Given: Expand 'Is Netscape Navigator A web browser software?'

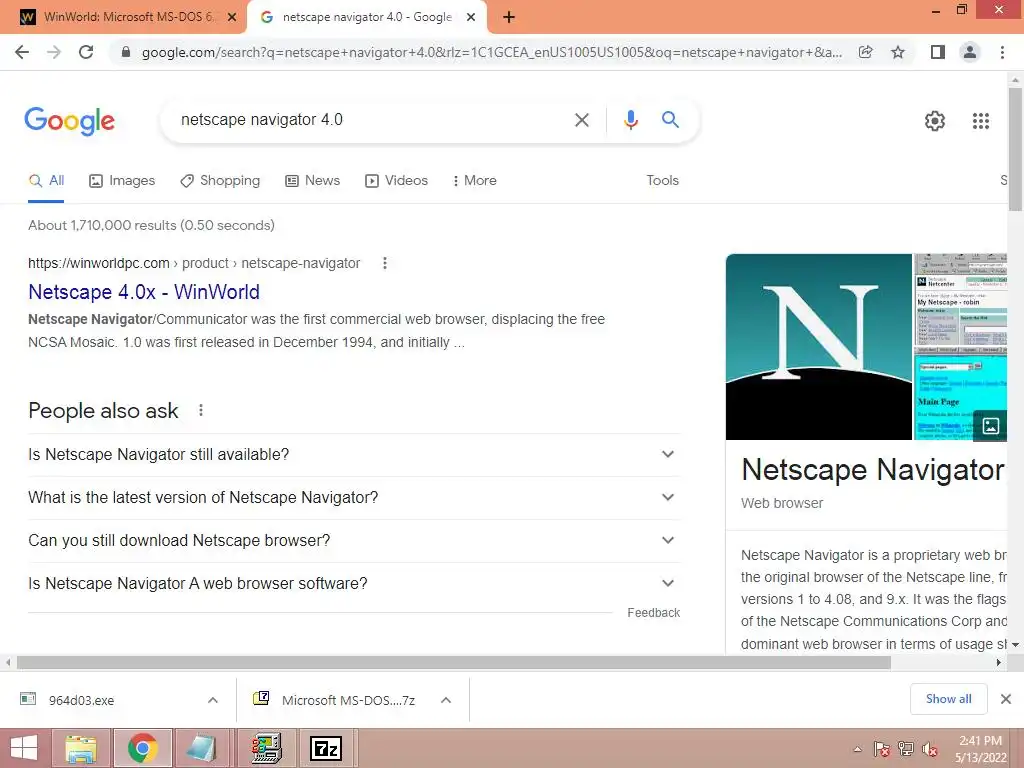Looking at the screenshot, I should coord(354,583).
